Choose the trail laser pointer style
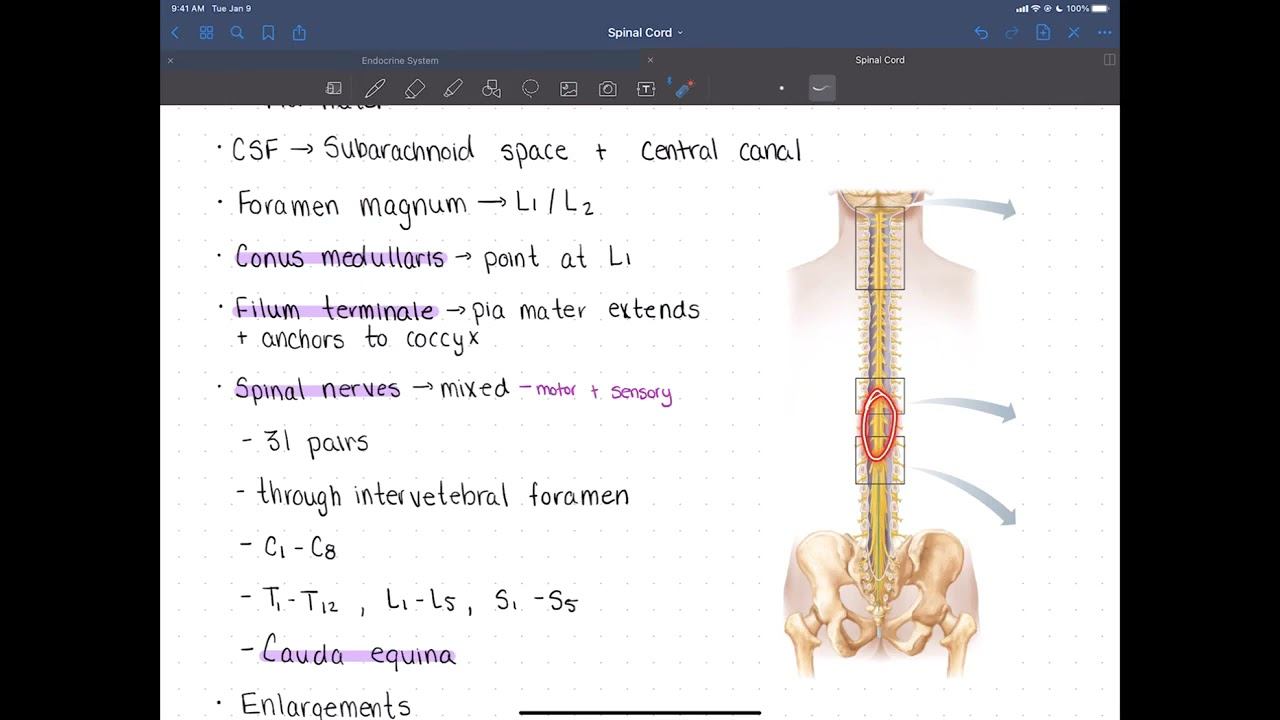The image size is (1280, 720). [x=822, y=88]
